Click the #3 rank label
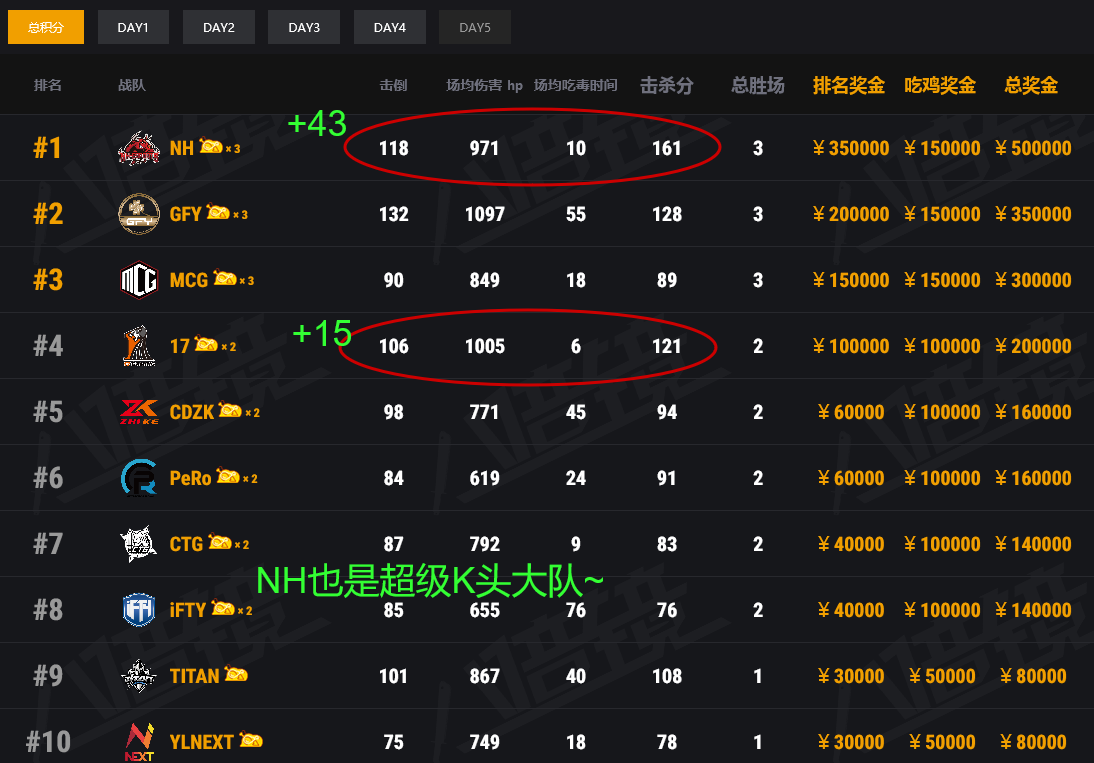Image resolution: width=1094 pixels, height=763 pixels. click(48, 280)
